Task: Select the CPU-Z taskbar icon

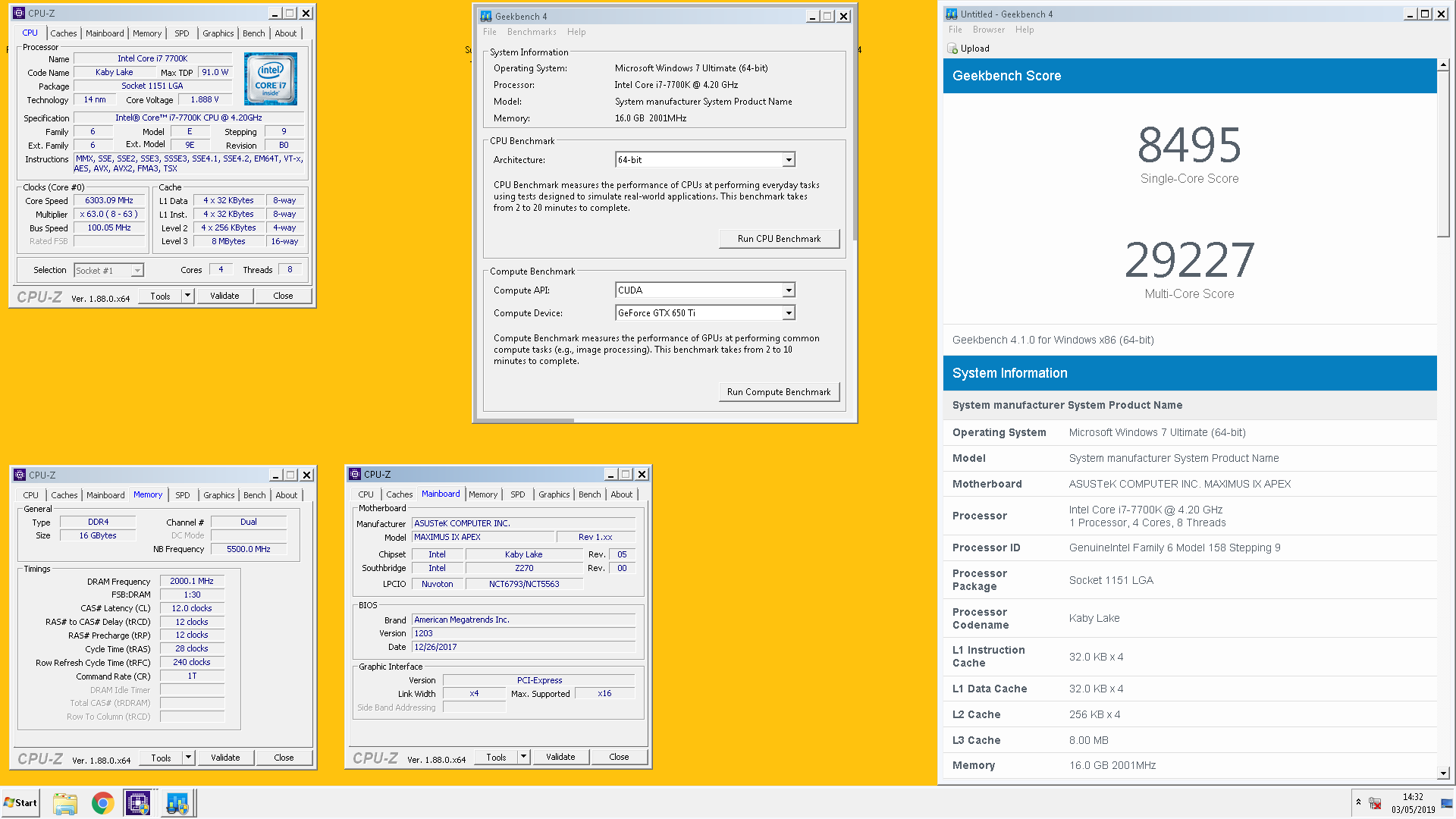Action: (138, 803)
